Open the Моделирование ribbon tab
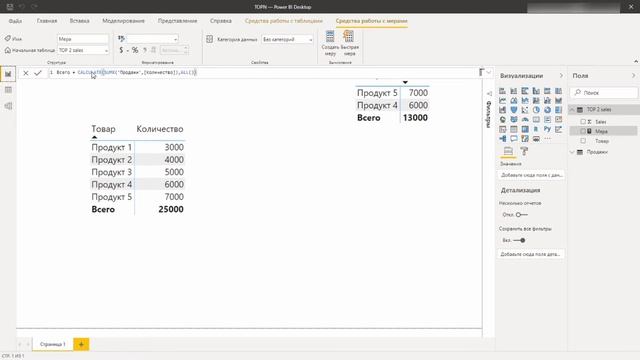Viewport: 640px width, 360px height. 123,21
